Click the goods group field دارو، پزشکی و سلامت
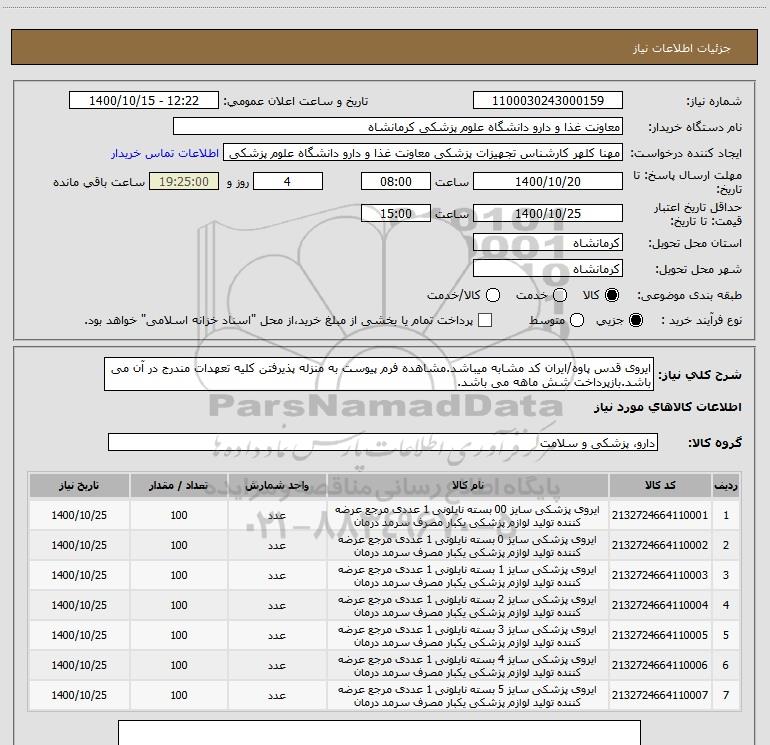770x745 pixels. 383,442
